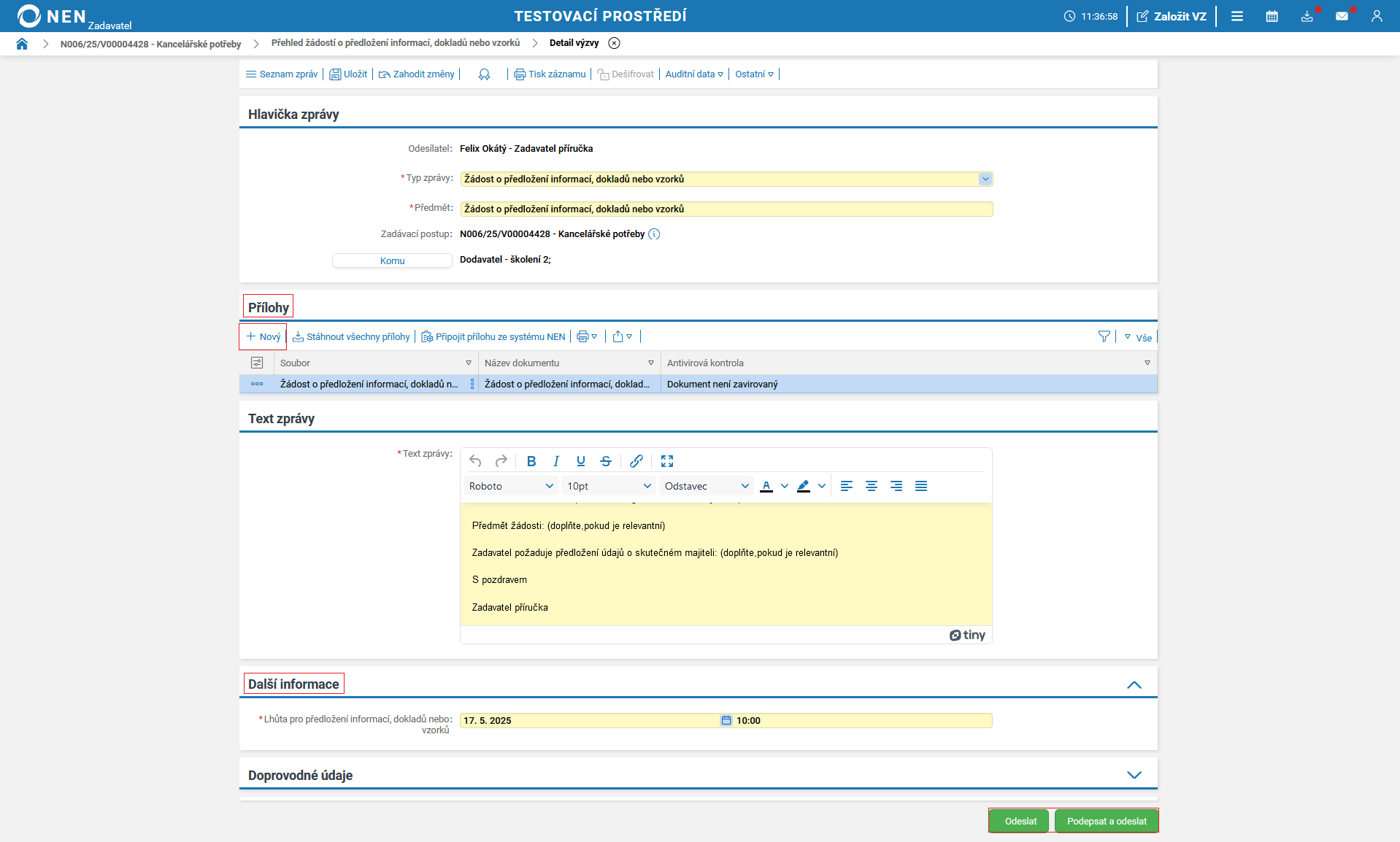Viewport: 1400px width, 842px height.
Task: Open the Ostatní menu
Action: [754, 74]
